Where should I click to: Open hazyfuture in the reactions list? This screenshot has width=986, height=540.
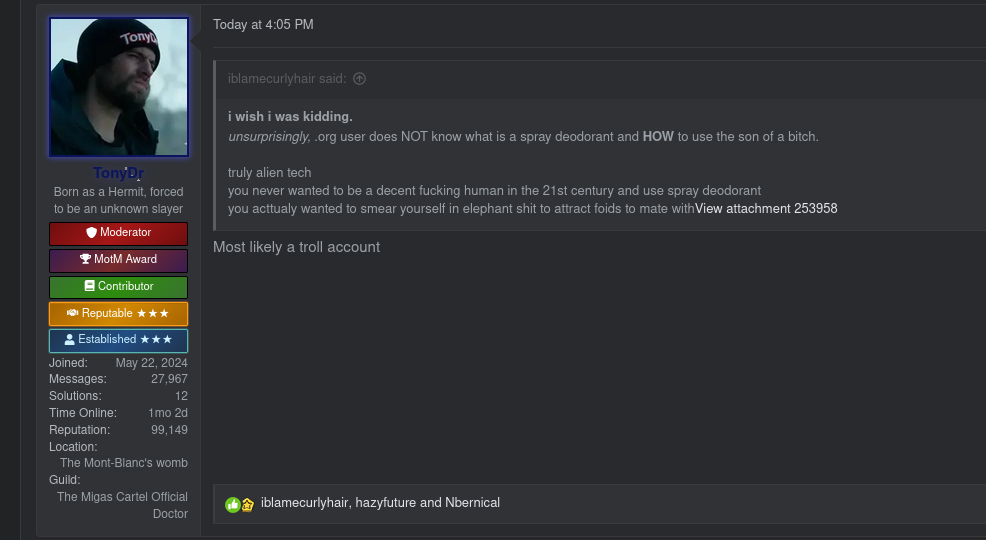click(x=385, y=503)
